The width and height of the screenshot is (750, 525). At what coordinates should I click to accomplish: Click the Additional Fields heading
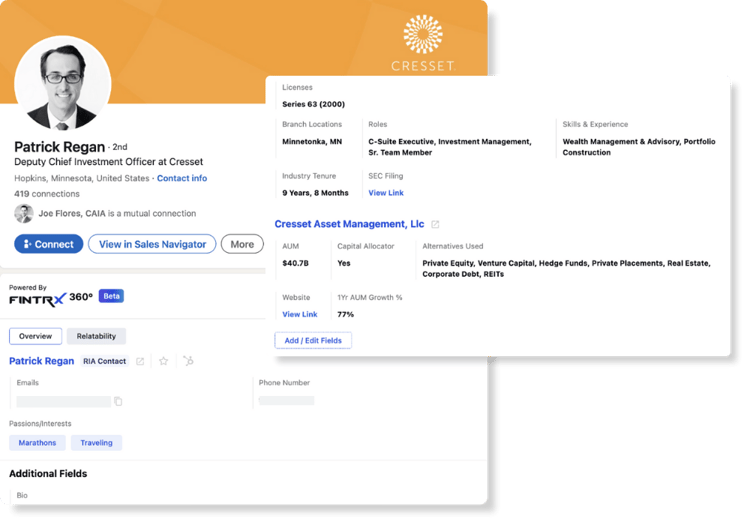coord(48,473)
